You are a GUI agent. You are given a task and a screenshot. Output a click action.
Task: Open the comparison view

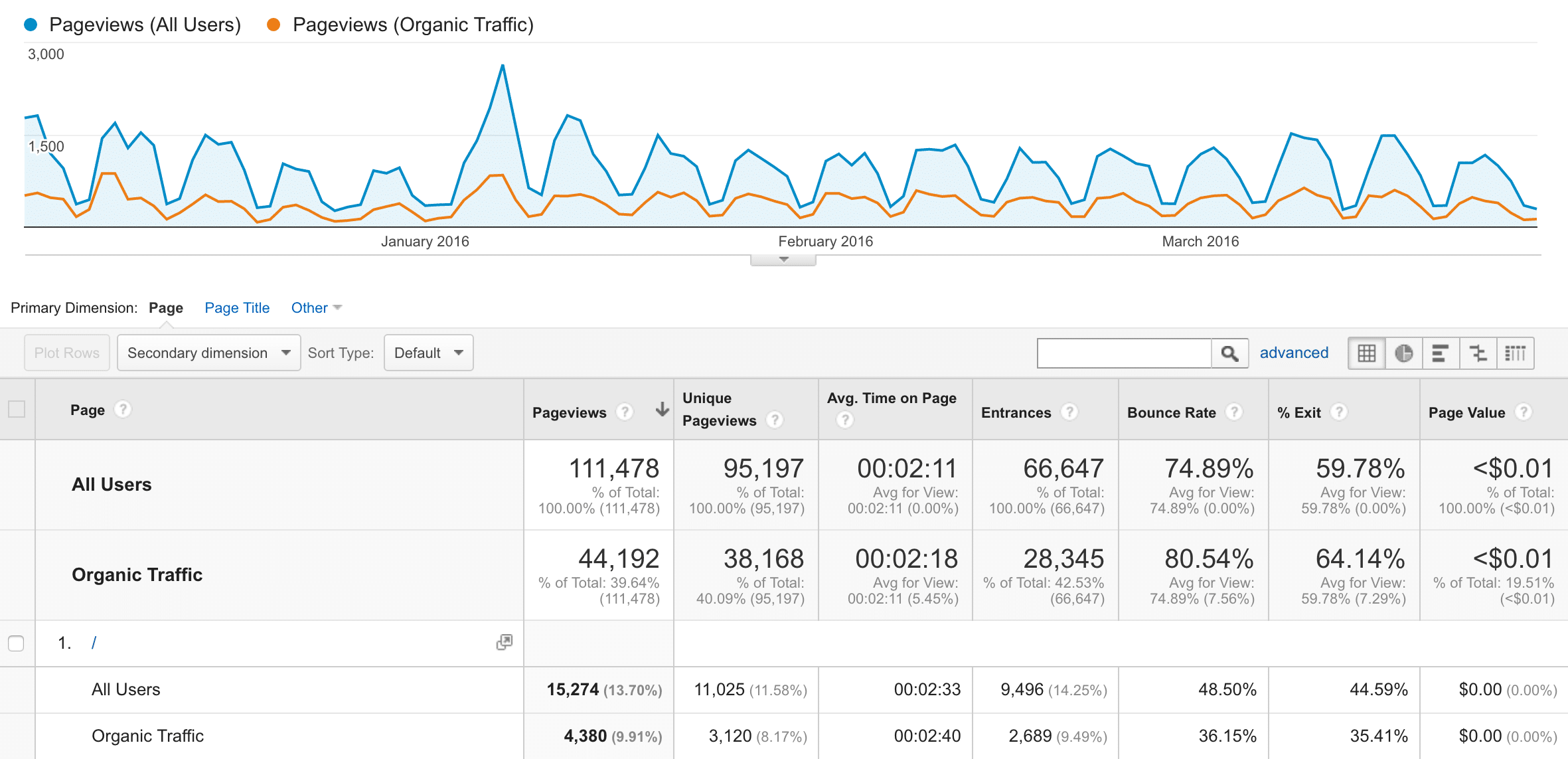point(1478,353)
